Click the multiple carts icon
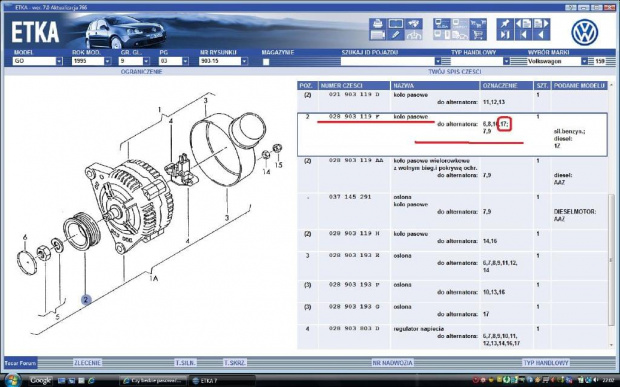Image resolution: width=620 pixels, height=387 pixels. pos(478,23)
